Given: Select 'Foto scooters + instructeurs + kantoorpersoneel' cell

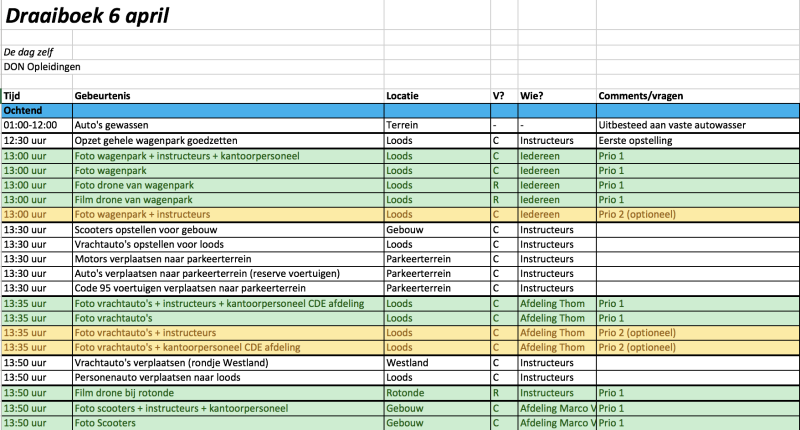Looking at the screenshot, I should point(228,409).
